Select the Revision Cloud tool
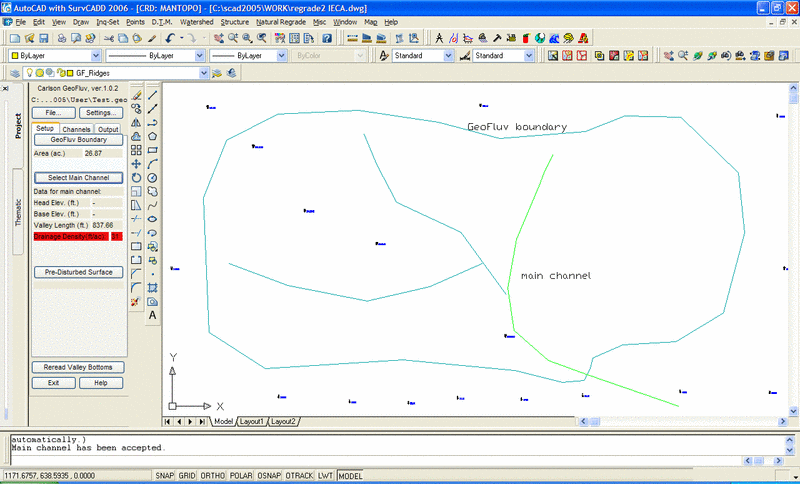This screenshot has height=484, width=800. click(153, 192)
